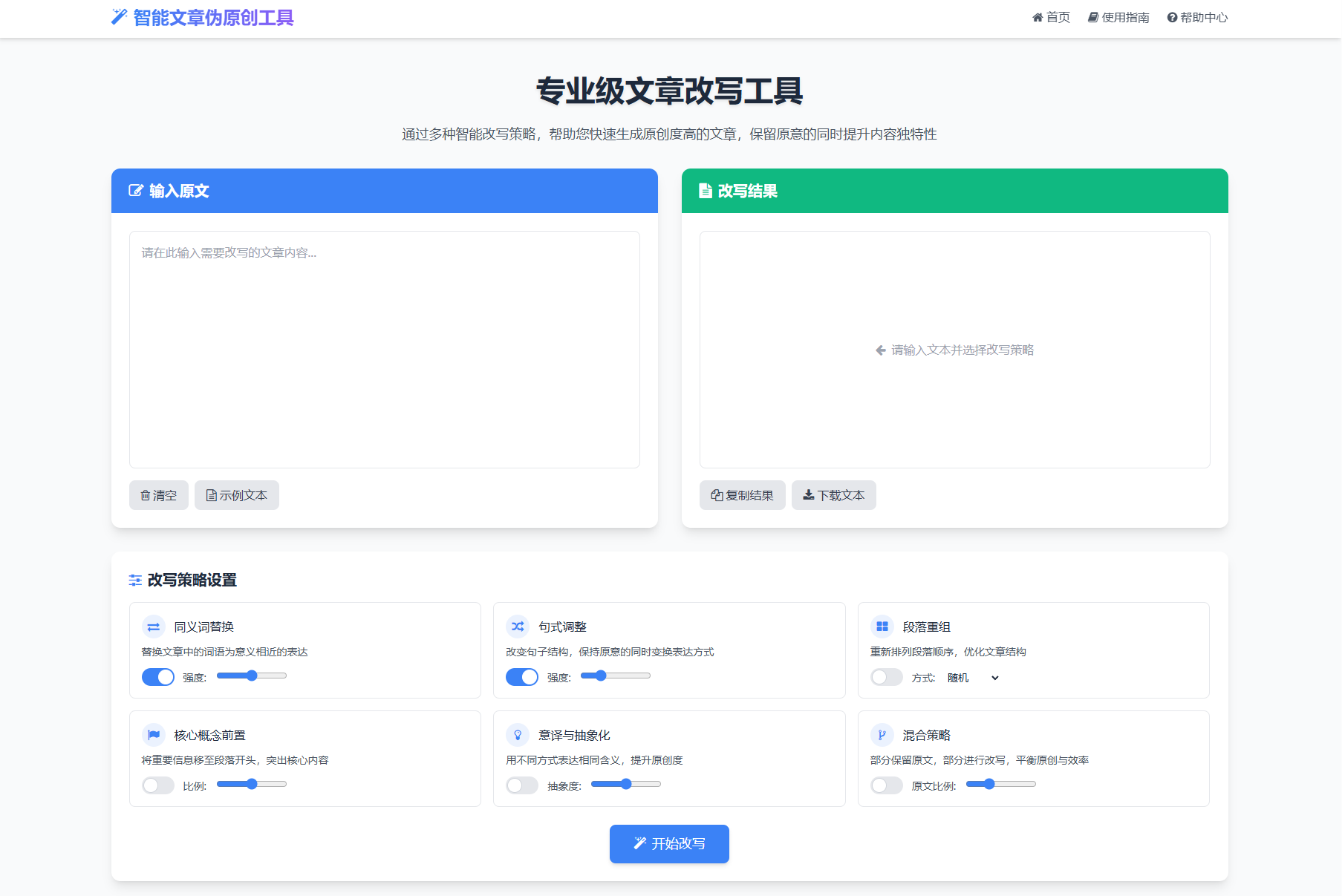Click the lightbulb icon of 意译与抽象化

pos(518,735)
